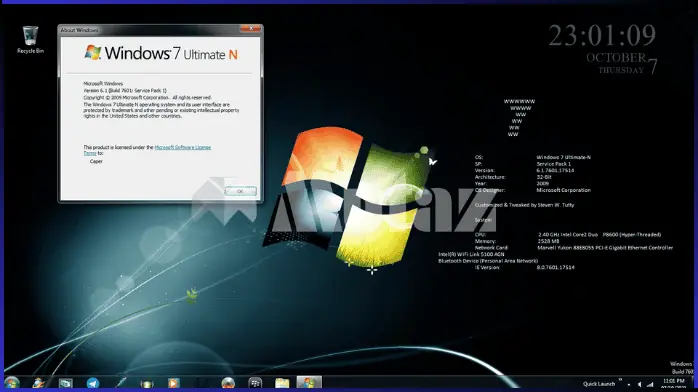Open the window switcher icon beside Telegram

66,383
